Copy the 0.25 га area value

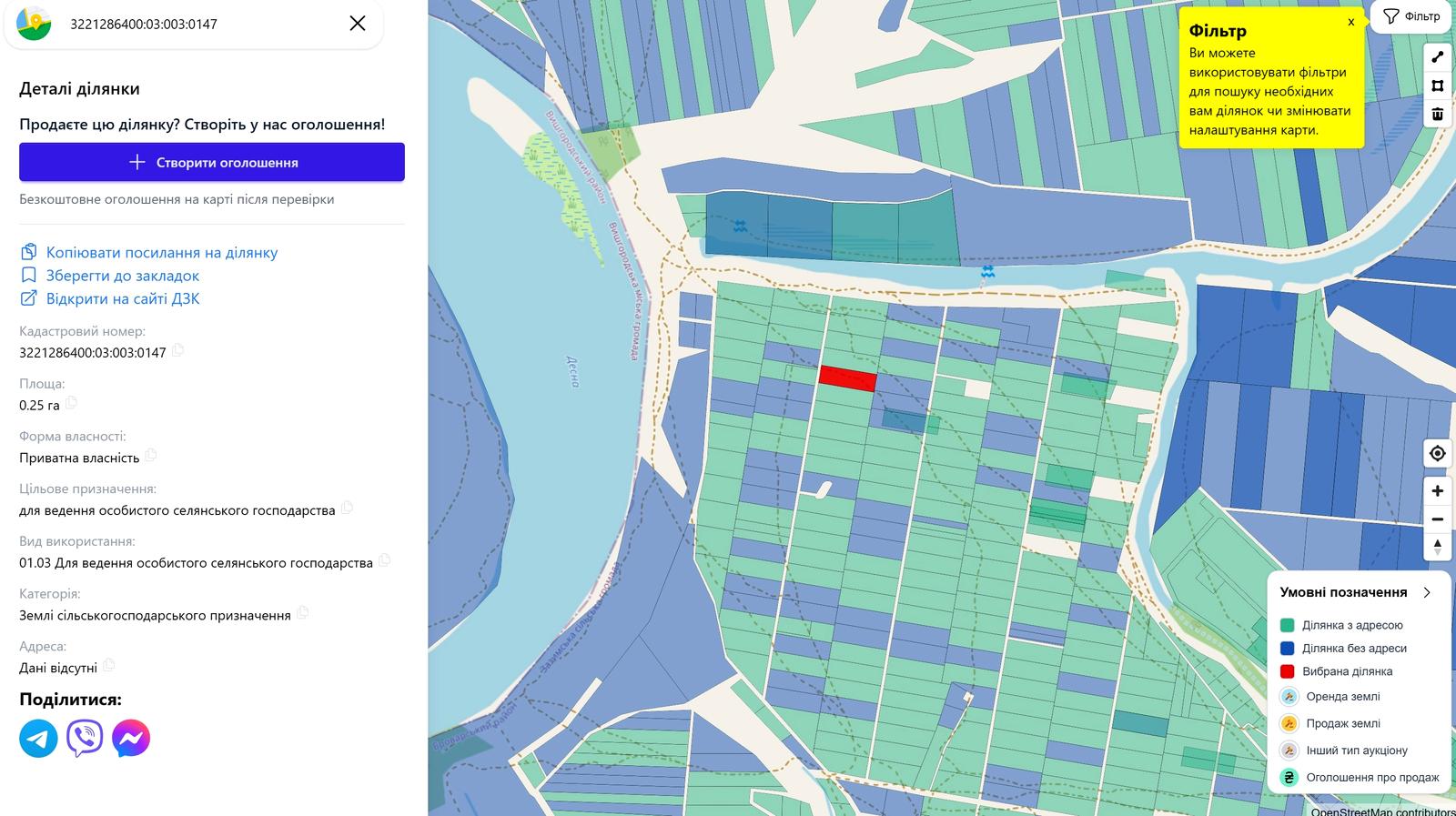(71, 403)
